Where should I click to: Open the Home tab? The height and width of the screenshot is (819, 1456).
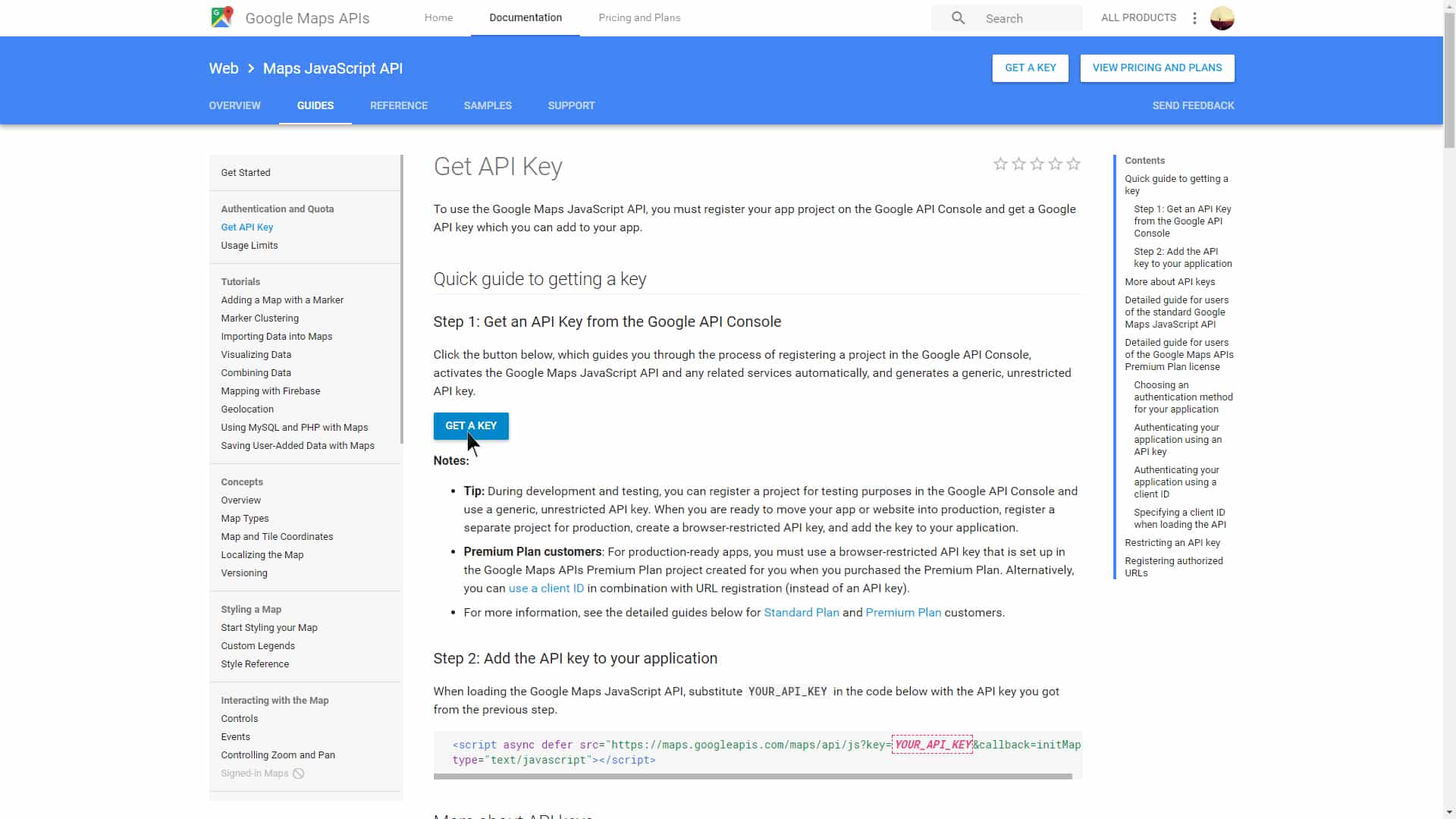[438, 17]
